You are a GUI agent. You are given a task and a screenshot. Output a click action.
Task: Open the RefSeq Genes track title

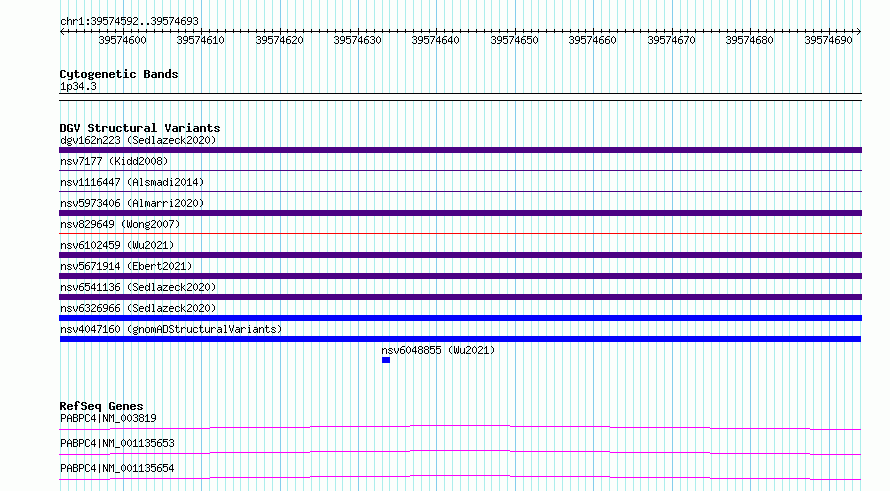[101, 406]
